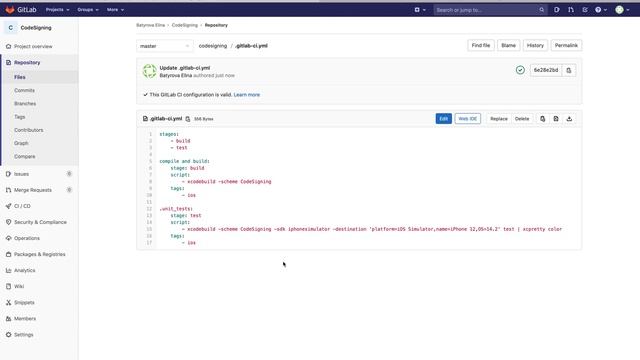The width and height of the screenshot is (640, 360).
Task: Click the Learn more link
Action: 247,95
